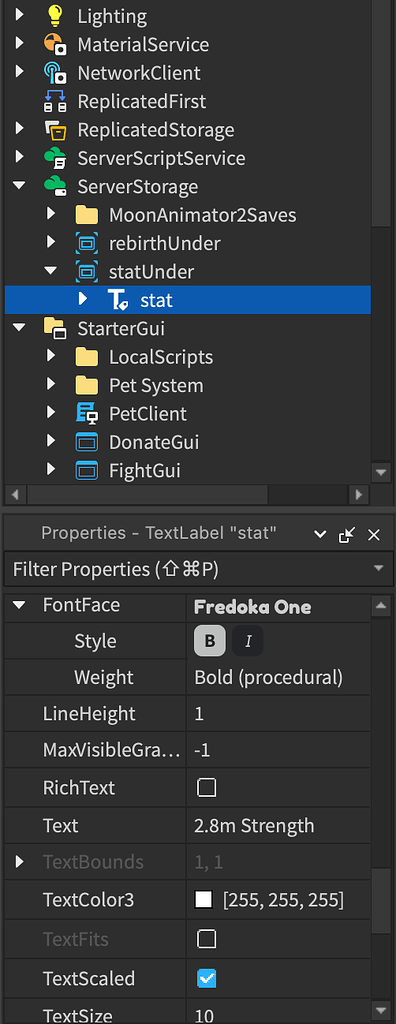
Task: Select the LocalScripts folder item
Action: click(161, 357)
